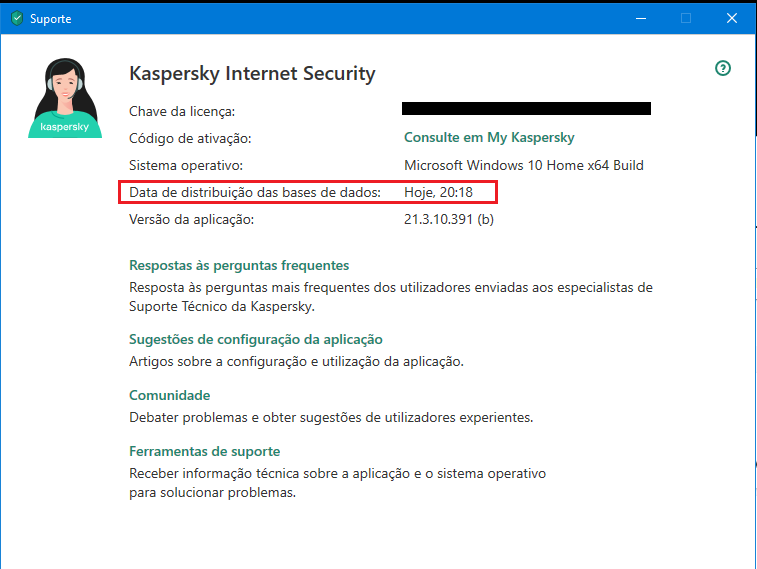Image resolution: width=757 pixels, height=569 pixels.
Task: Close the Suporte window
Action: coord(732,18)
